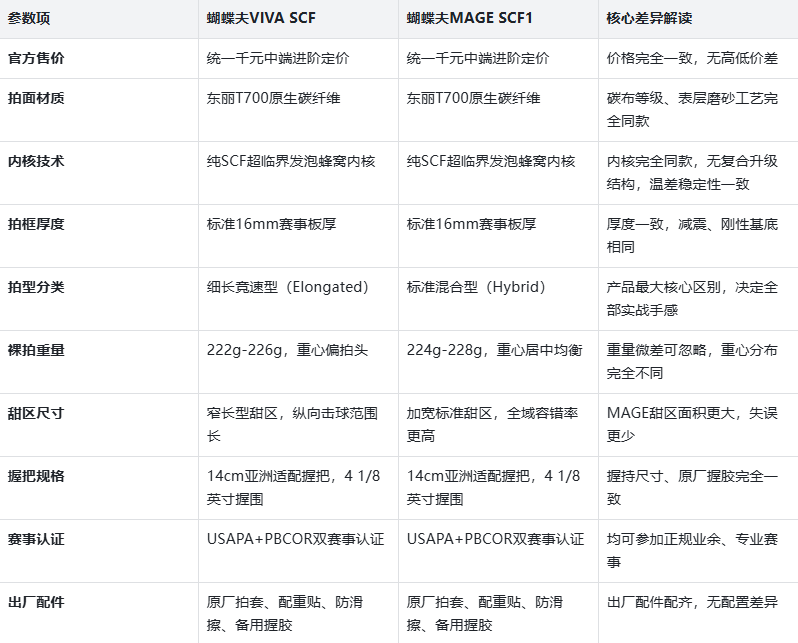Select the 内核技术 row label

36,161
